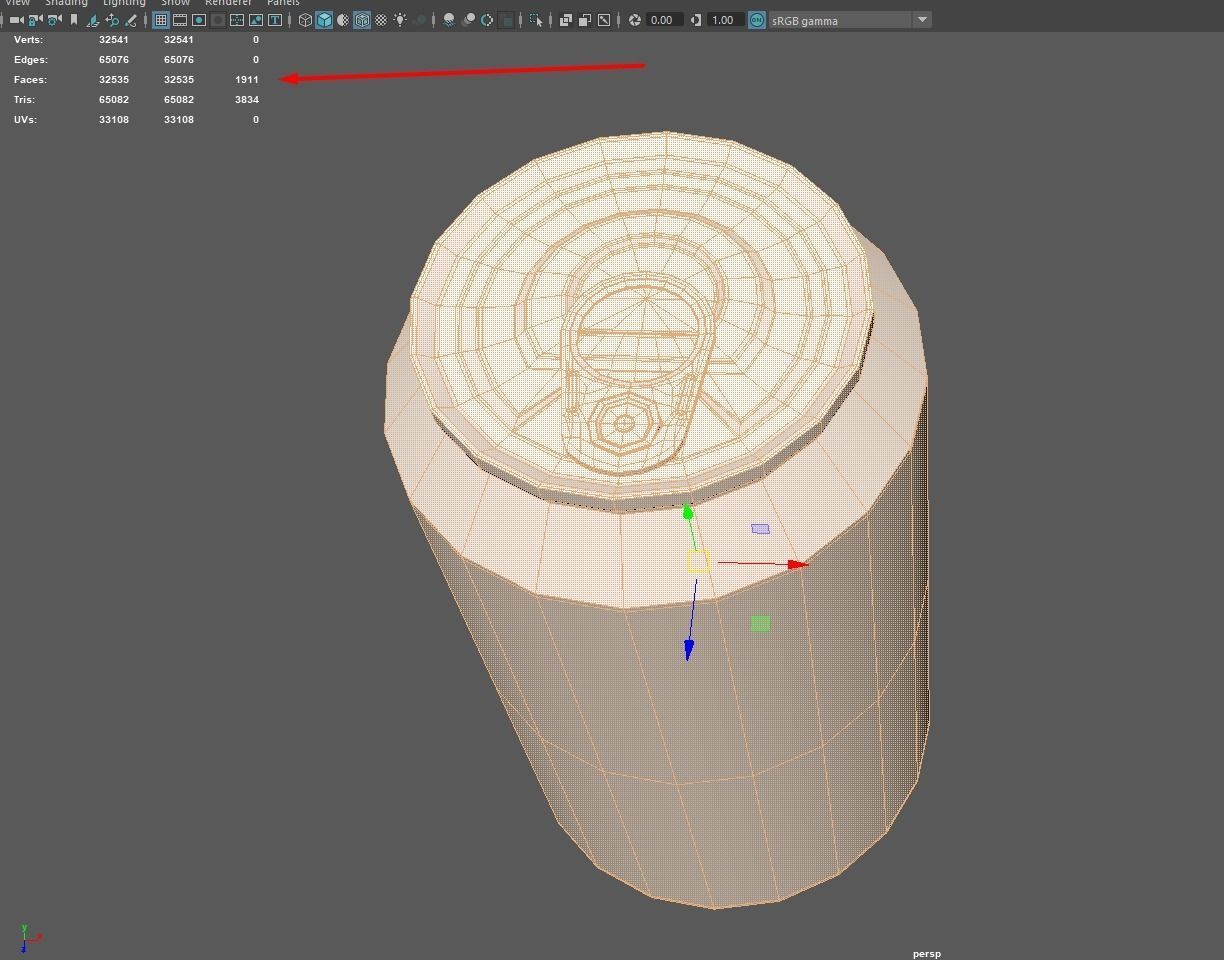Click the persp camera label
Screen dimensions: 1224x960
pyautogui.click(x=927, y=954)
